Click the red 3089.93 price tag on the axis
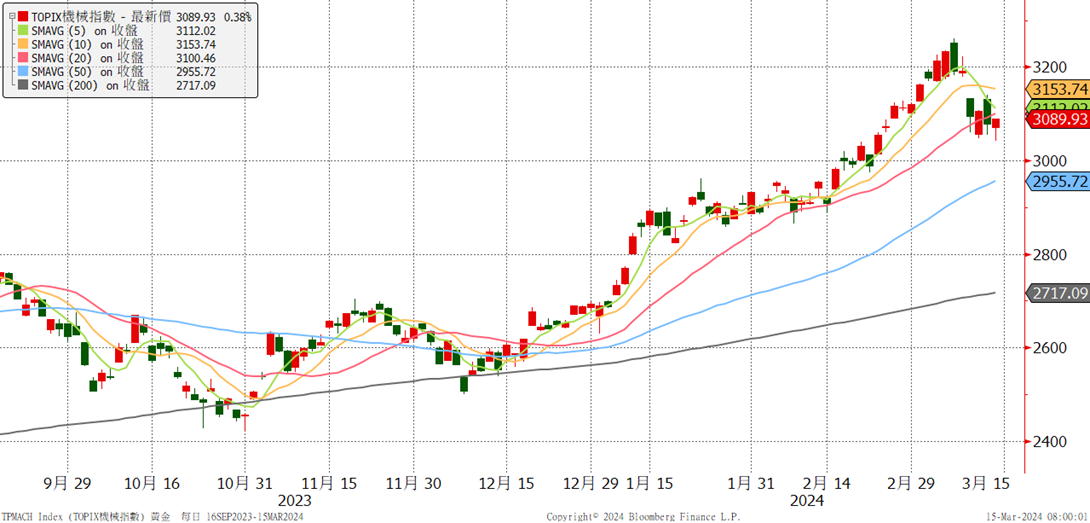The image size is (1090, 523). (x=1057, y=120)
